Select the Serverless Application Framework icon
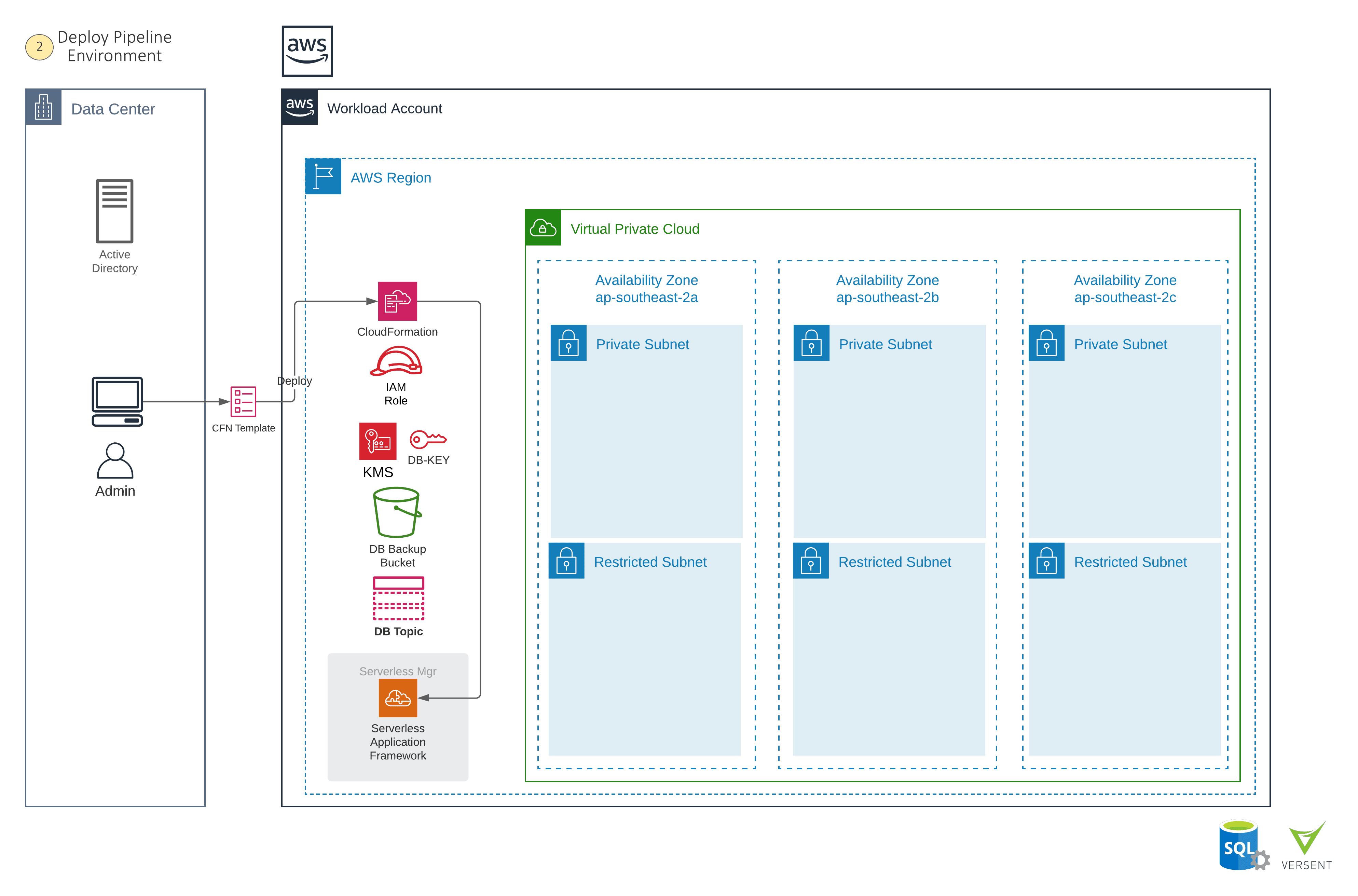Image resolution: width=1358 pixels, height=896 pixels. [398, 698]
